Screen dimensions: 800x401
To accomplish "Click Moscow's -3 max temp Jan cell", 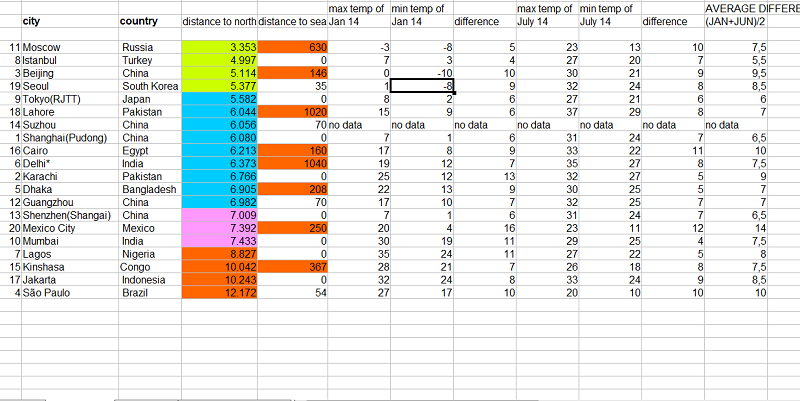I will (359, 47).
